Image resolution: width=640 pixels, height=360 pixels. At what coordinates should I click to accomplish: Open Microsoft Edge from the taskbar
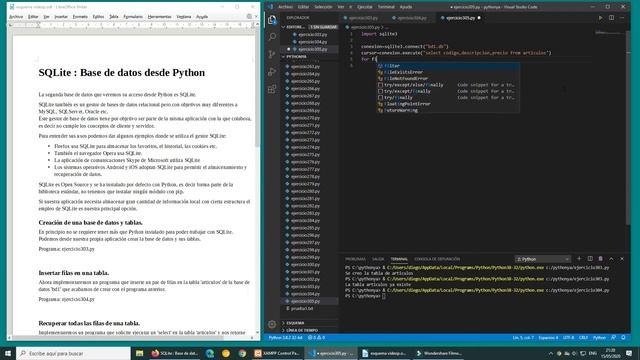(x=210, y=353)
